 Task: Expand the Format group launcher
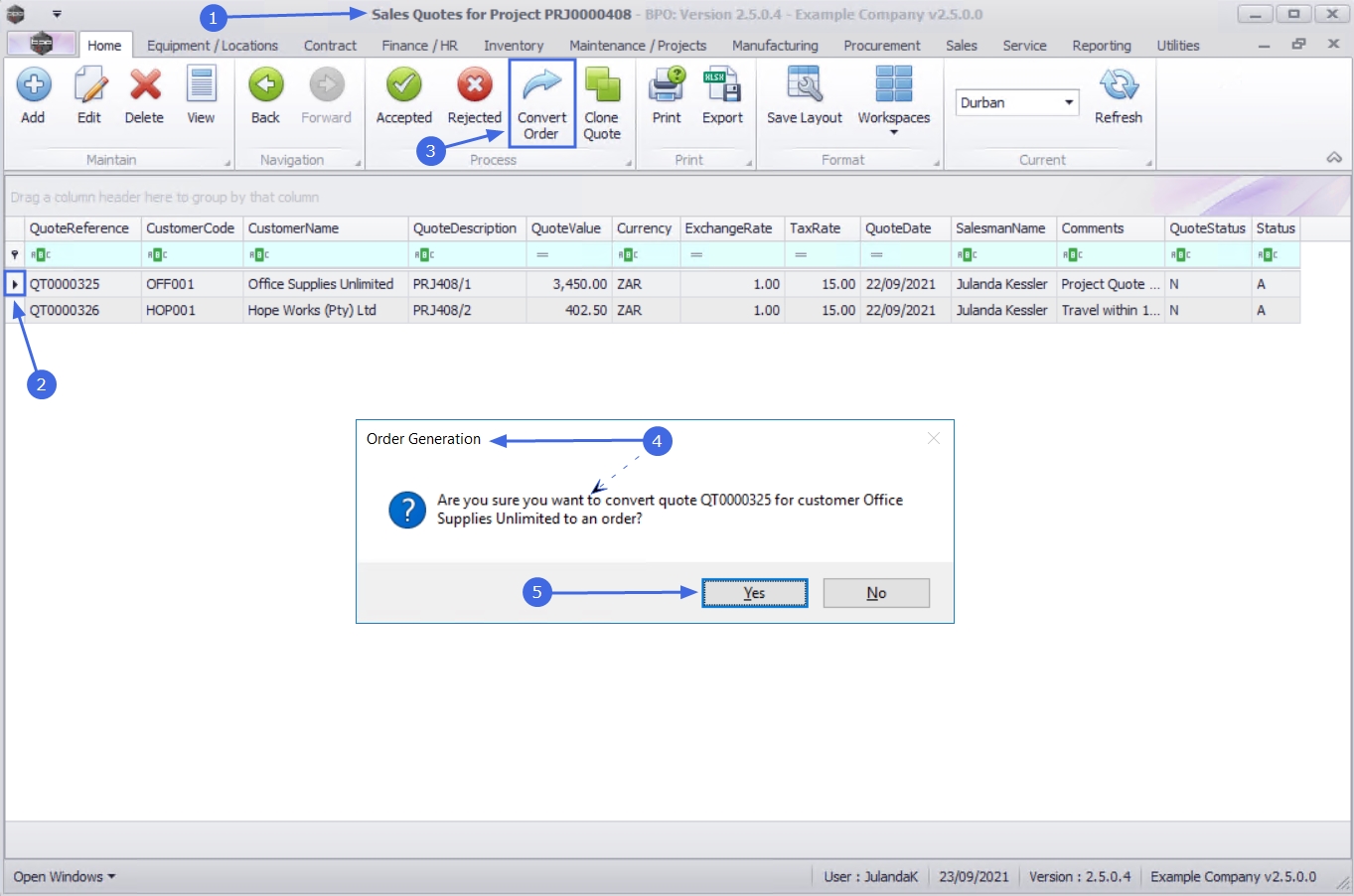(x=936, y=163)
